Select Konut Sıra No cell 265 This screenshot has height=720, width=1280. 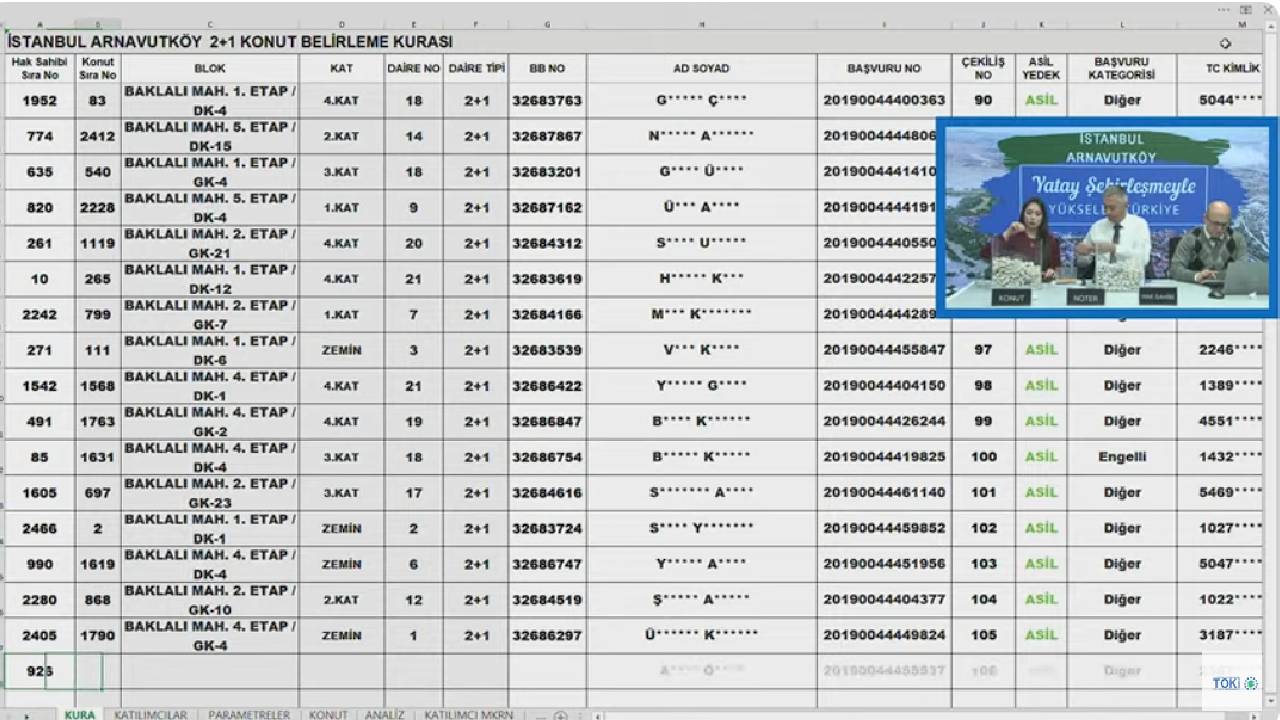pyautogui.click(x=98, y=279)
